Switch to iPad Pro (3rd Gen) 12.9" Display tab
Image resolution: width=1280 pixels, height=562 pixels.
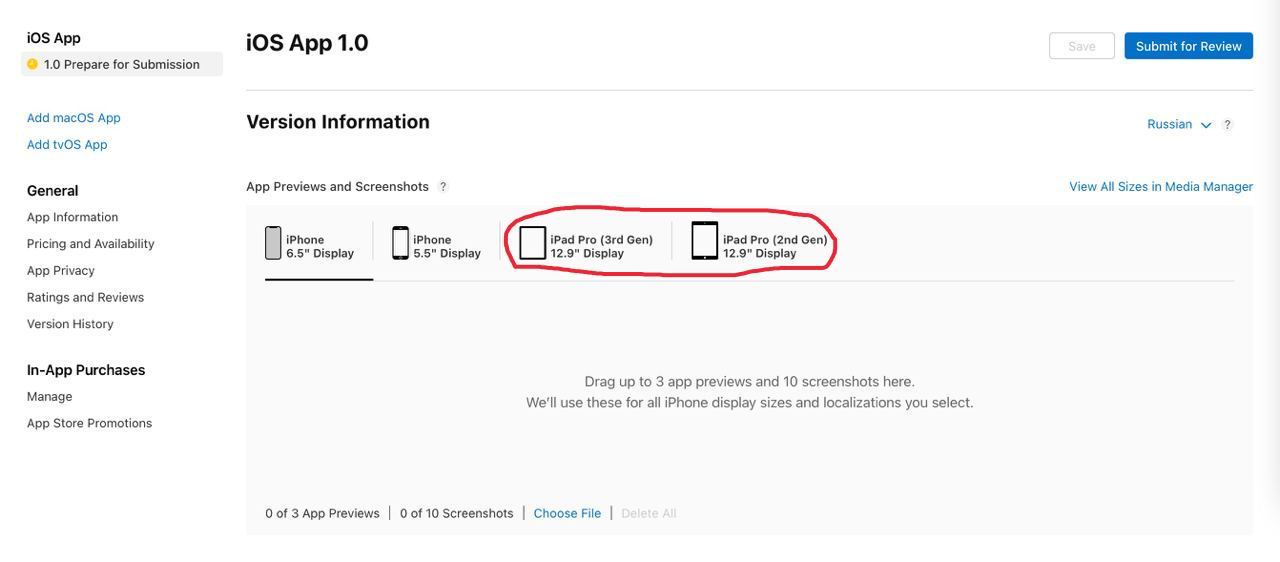(x=601, y=246)
